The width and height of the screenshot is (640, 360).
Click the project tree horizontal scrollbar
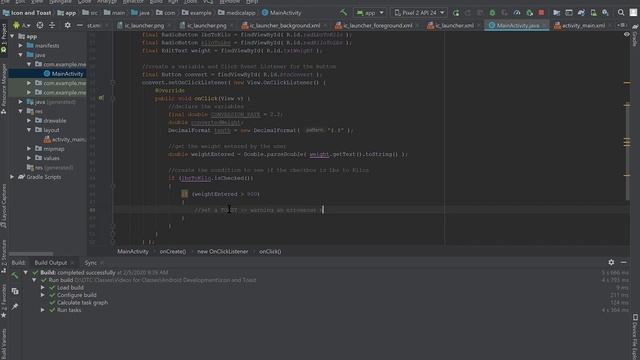point(31,253)
